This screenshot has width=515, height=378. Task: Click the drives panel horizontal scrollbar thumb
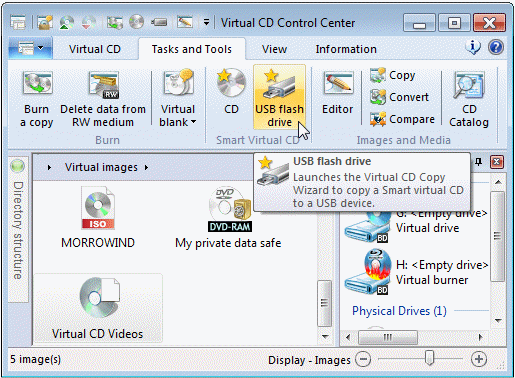coord(388,337)
